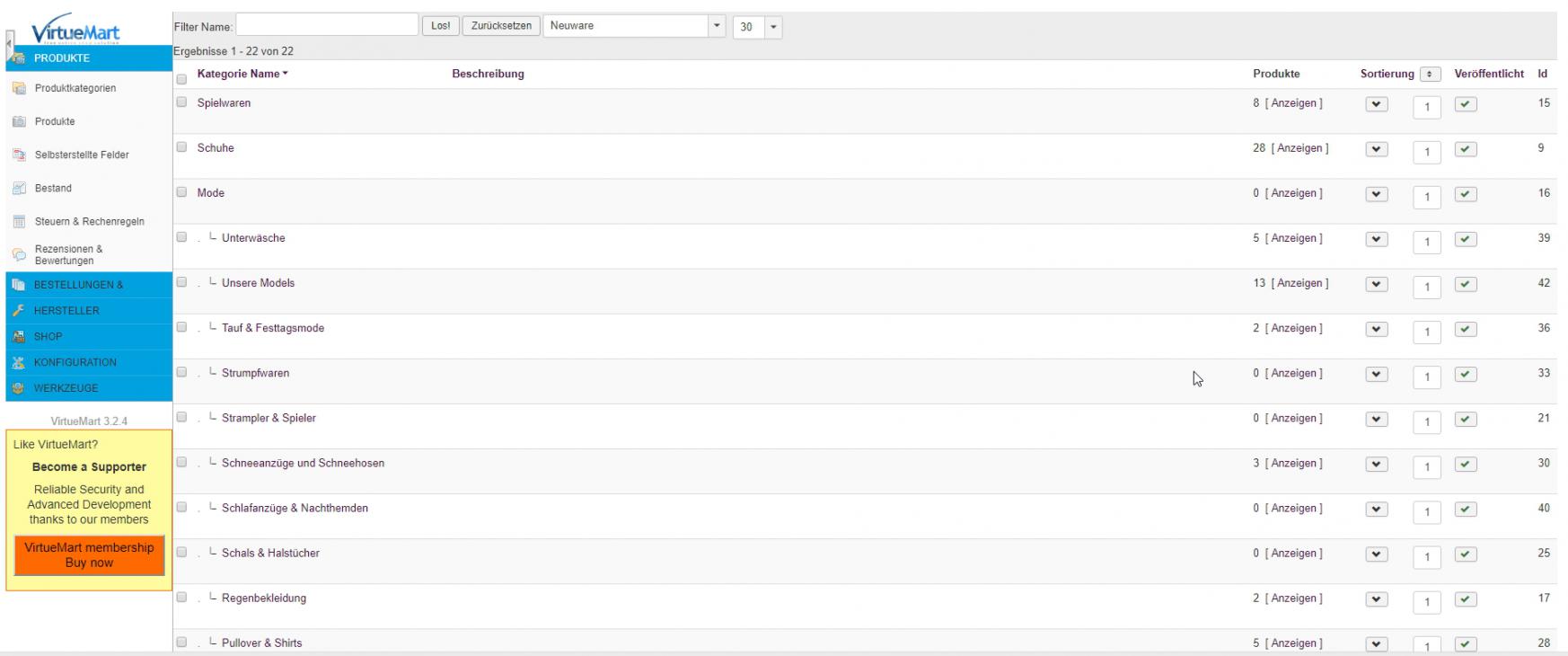Sort by Kategorie Name column header
This screenshot has height=656, width=1568.
pos(239,74)
